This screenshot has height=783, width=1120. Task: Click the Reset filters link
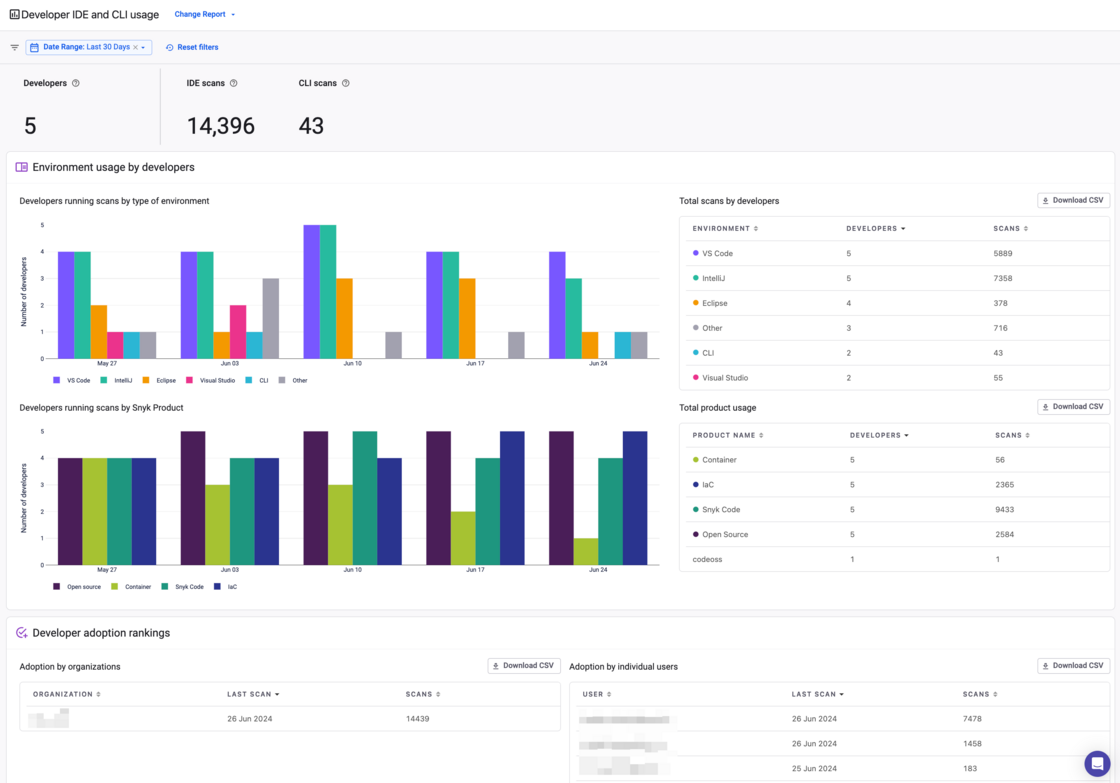click(197, 47)
